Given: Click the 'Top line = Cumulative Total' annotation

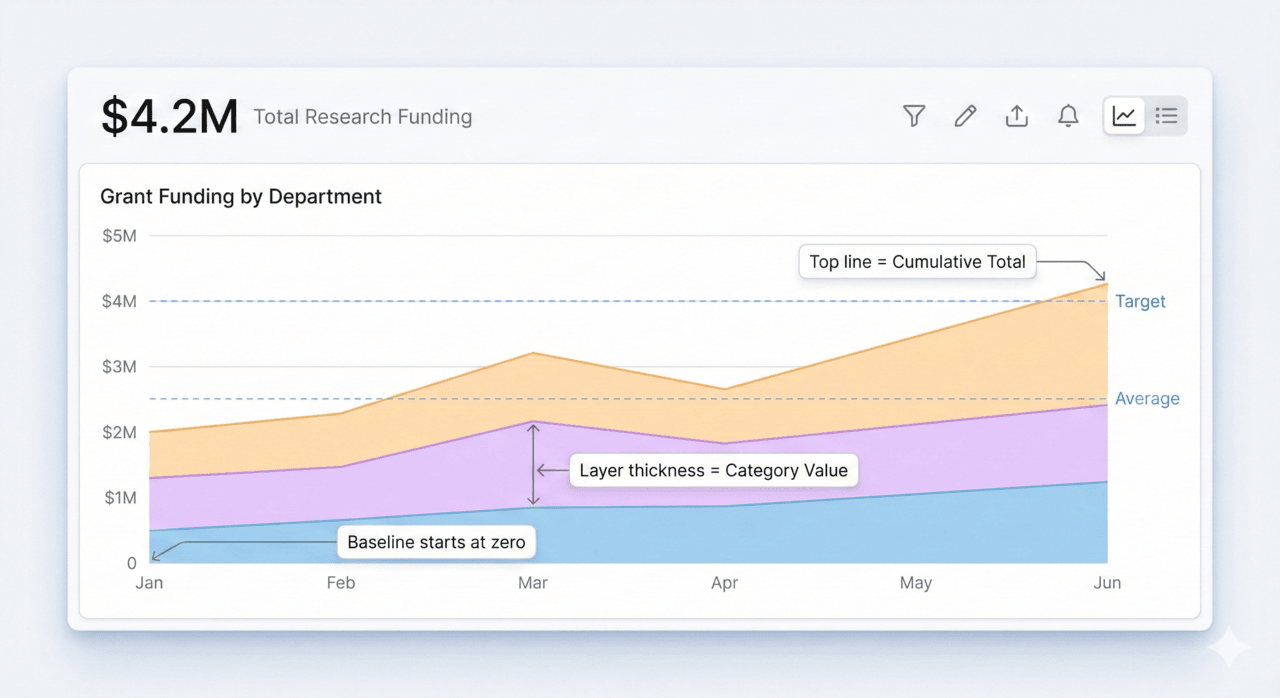Looking at the screenshot, I should 917,261.
